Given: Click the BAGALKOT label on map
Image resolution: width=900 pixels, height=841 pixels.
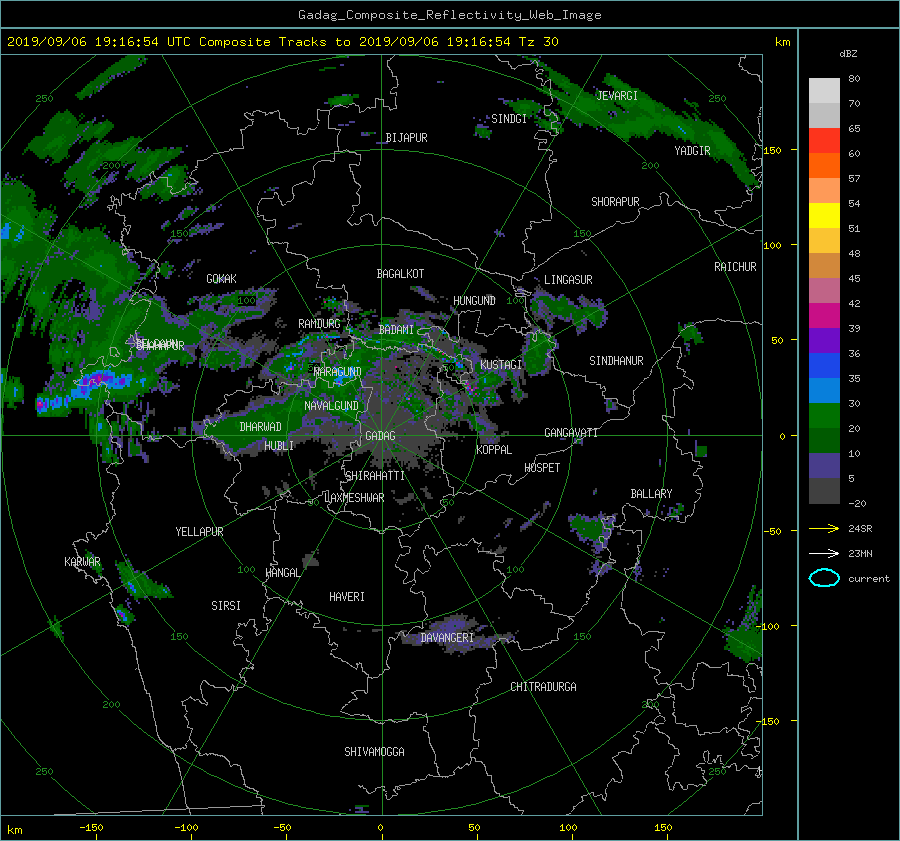Looking at the screenshot, I should pos(400,274).
